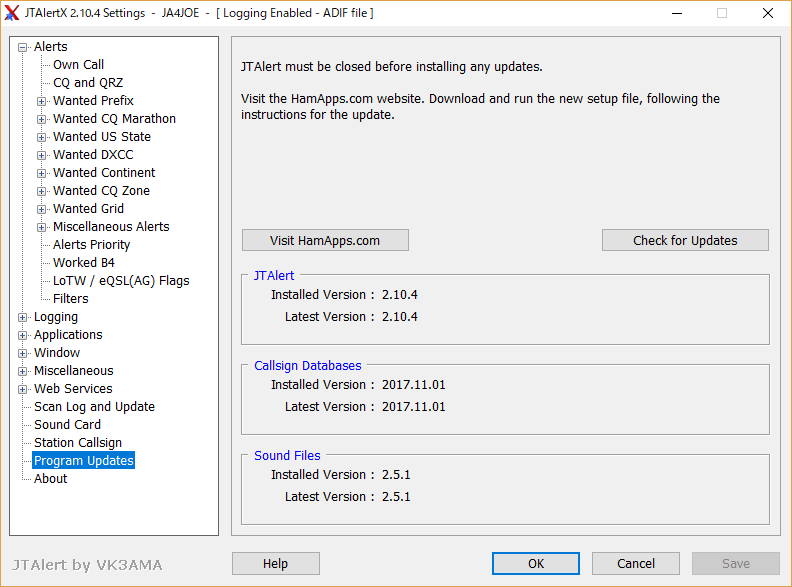This screenshot has height=587, width=792.
Task: Select Web Services item in tree
Action: pyautogui.click(x=73, y=389)
